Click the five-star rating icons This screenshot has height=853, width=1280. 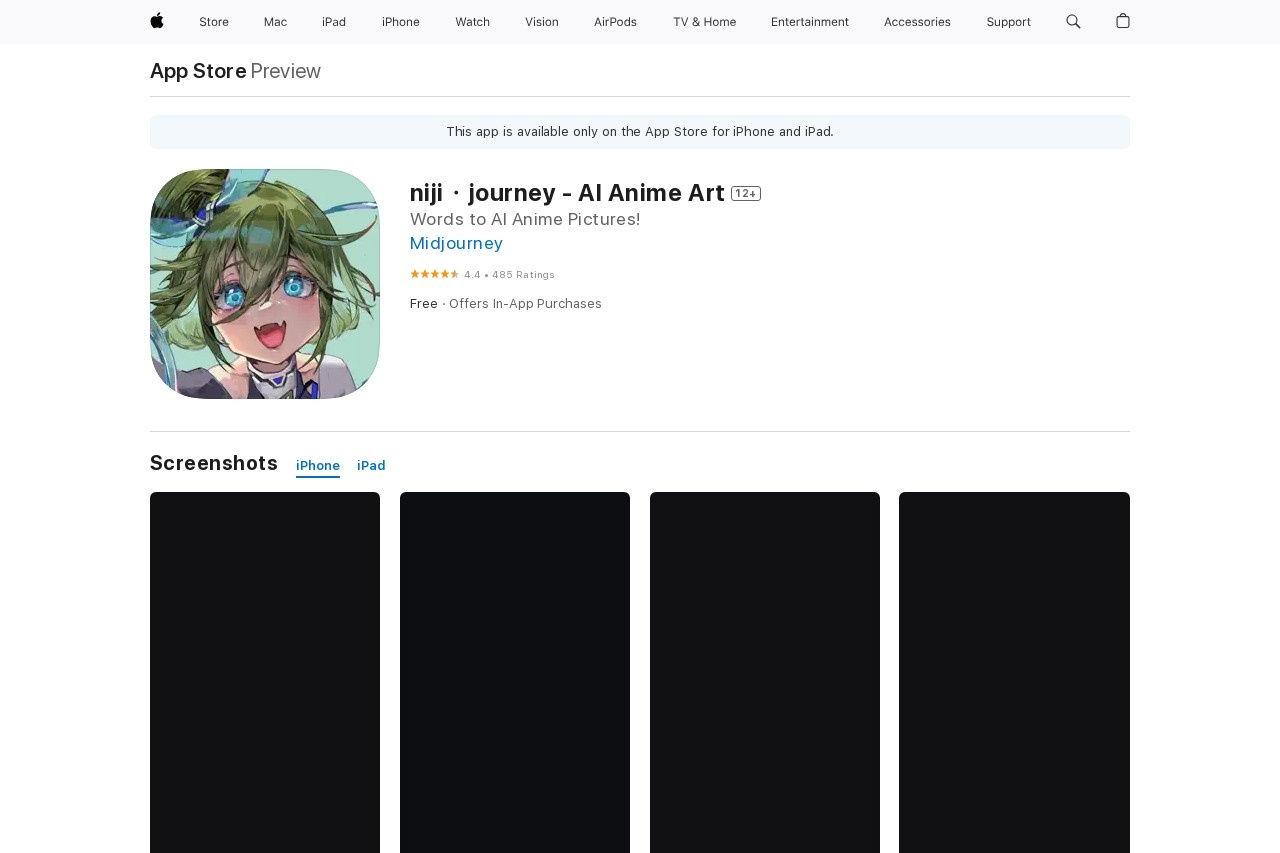click(435, 274)
